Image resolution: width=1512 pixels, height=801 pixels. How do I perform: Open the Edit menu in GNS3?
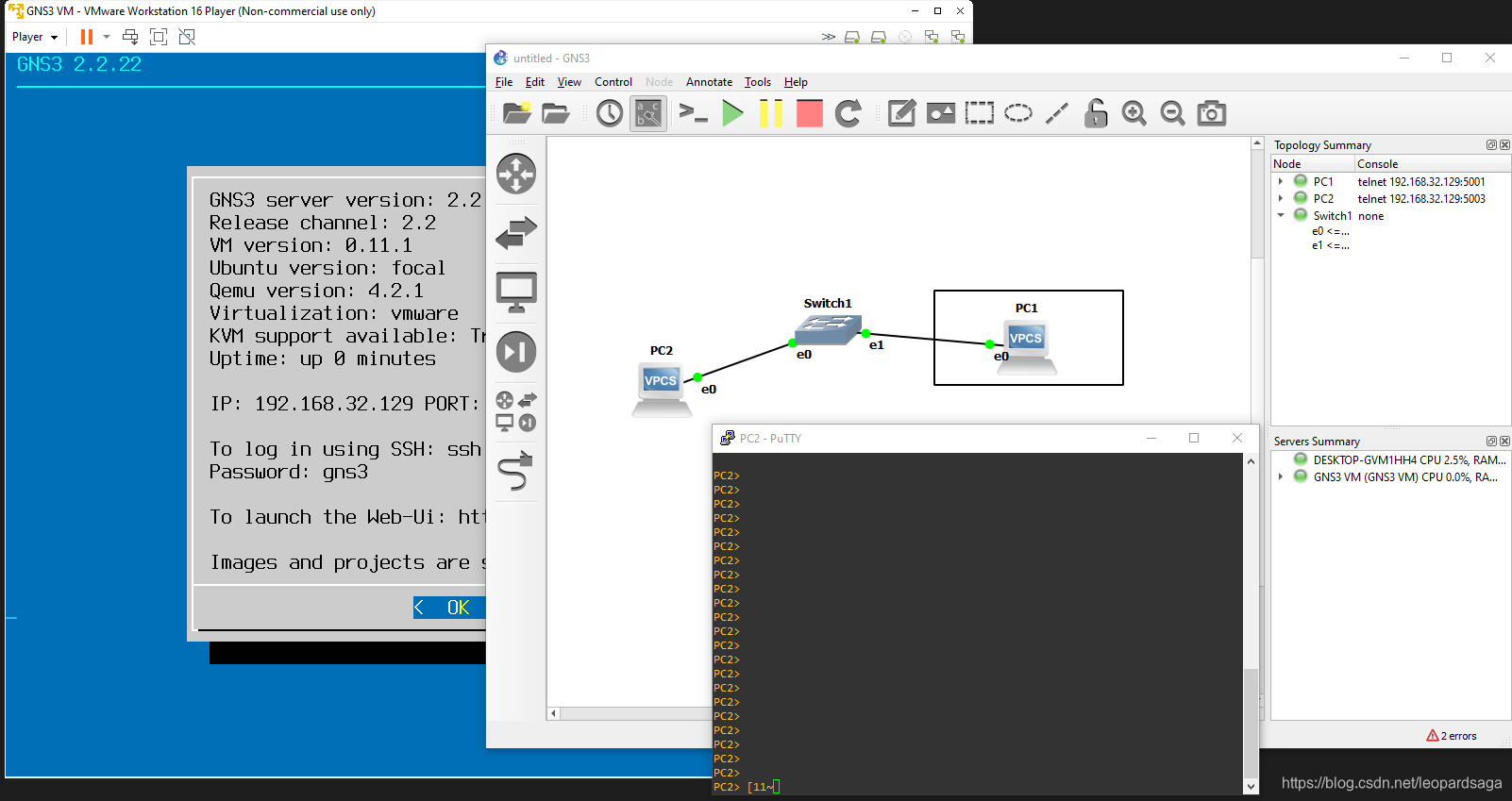coord(535,82)
